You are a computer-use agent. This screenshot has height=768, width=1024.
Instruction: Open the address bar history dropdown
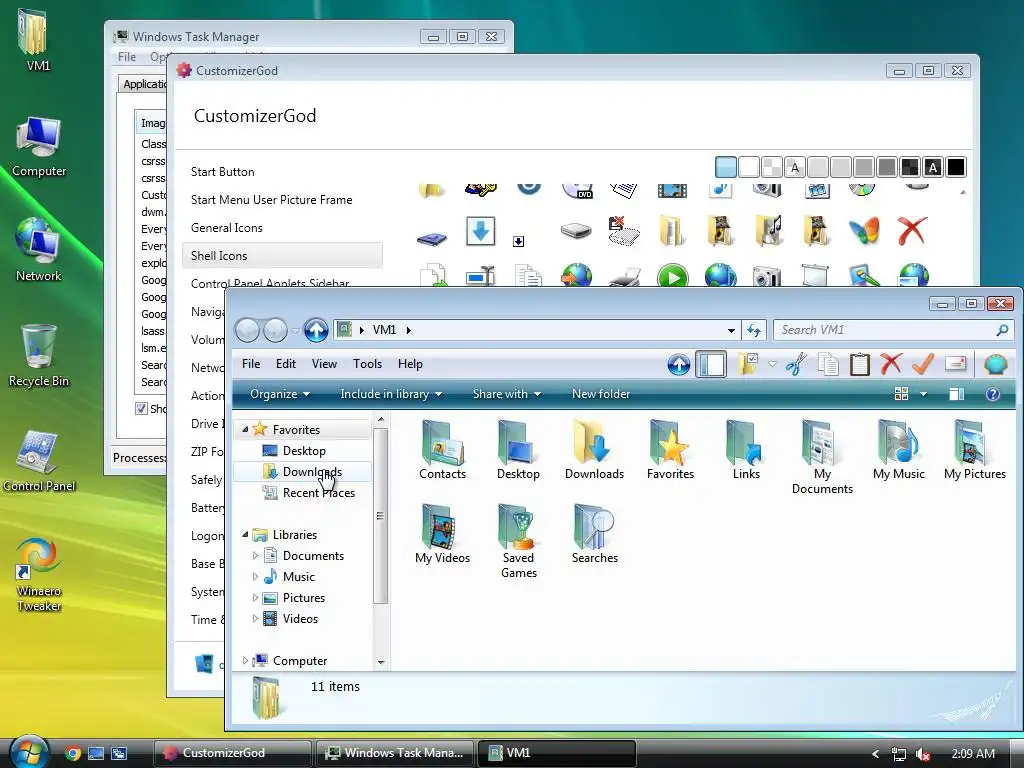tap(731, 330)
